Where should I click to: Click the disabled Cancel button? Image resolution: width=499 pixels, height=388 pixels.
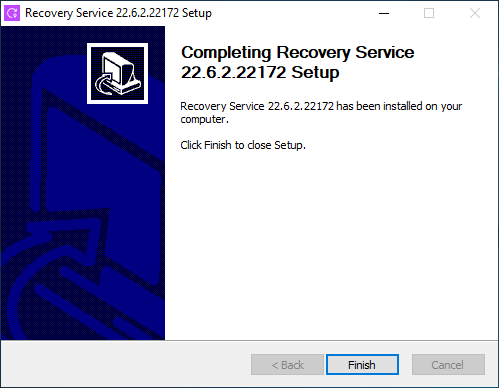click(448, 365)
